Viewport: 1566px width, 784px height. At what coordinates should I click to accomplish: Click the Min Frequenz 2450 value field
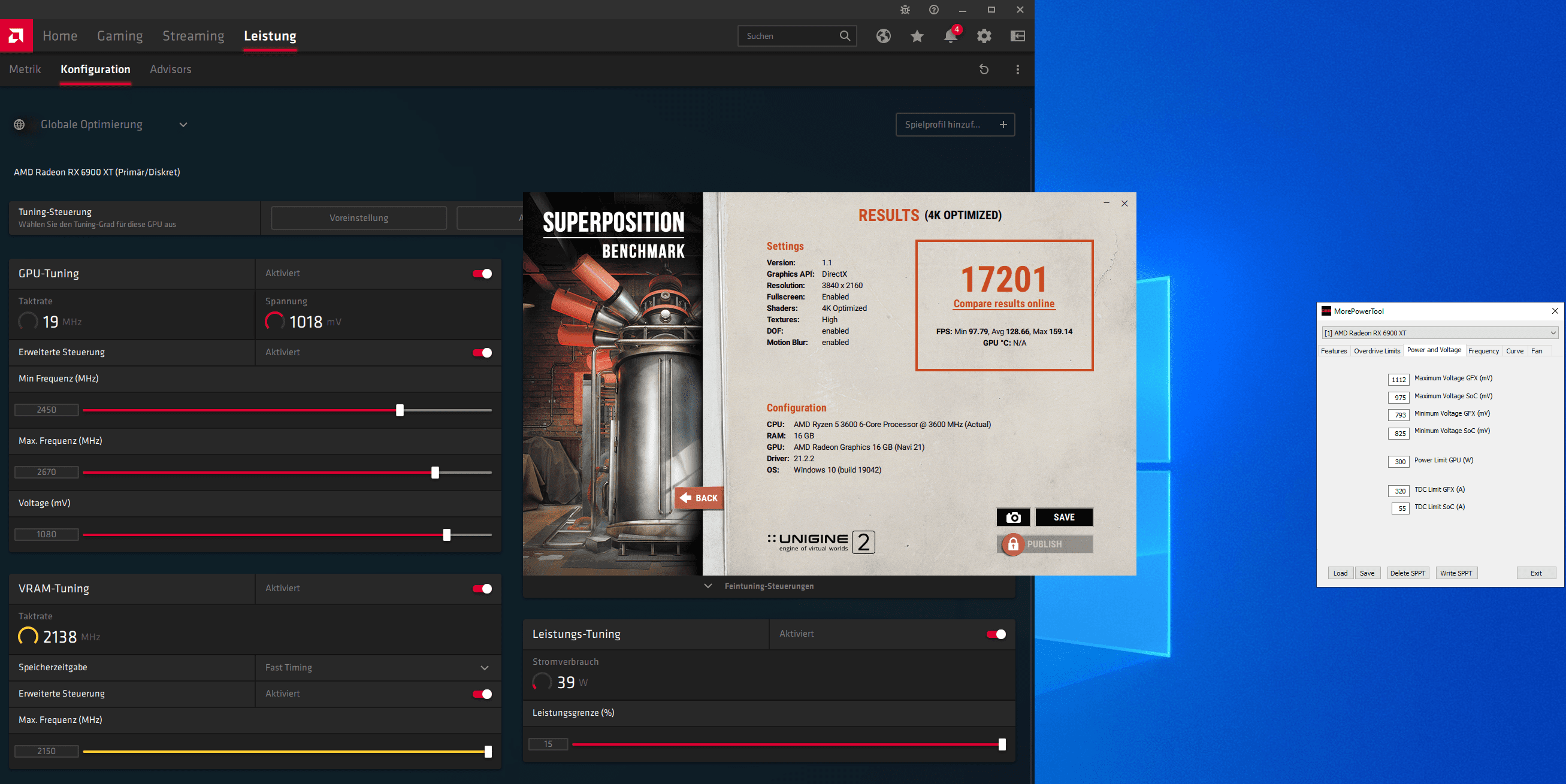[x=46, y=410]
